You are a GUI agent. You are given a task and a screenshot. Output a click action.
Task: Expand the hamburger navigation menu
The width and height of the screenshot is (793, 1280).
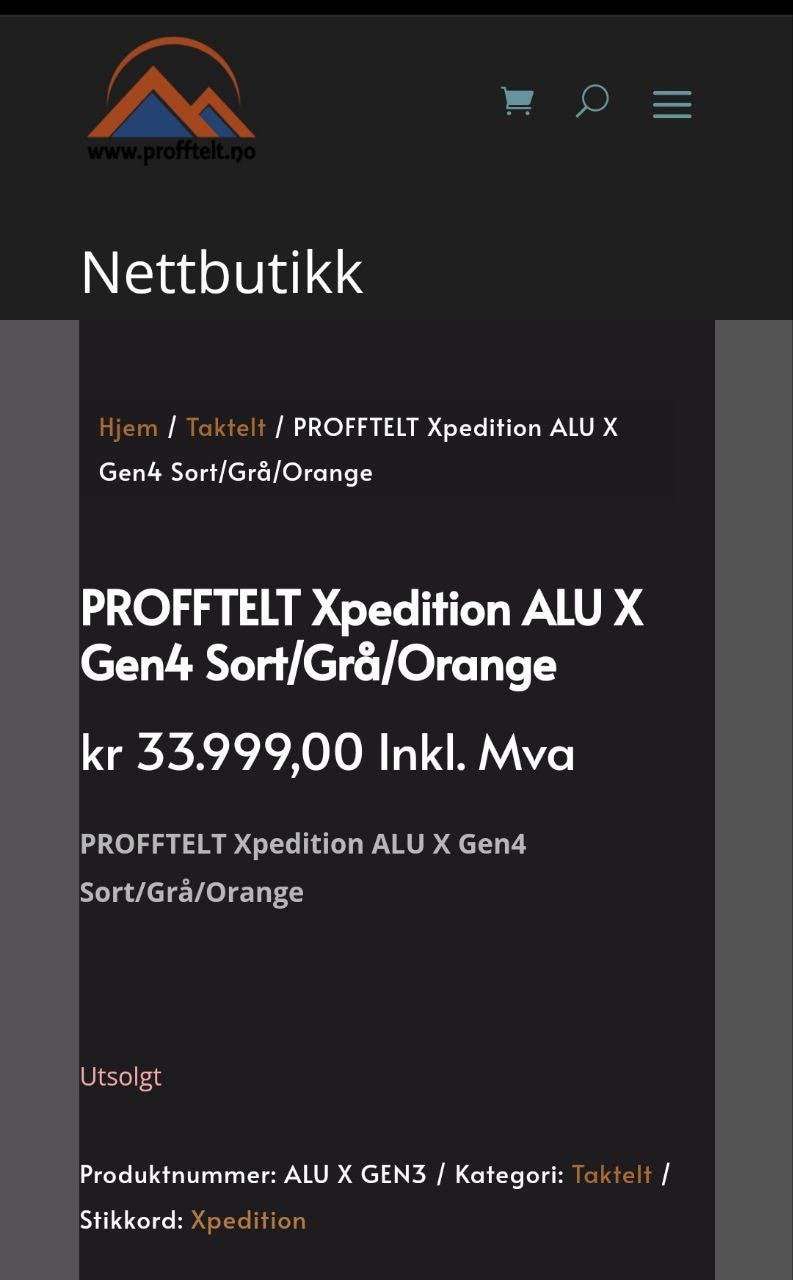coord(672,104)
